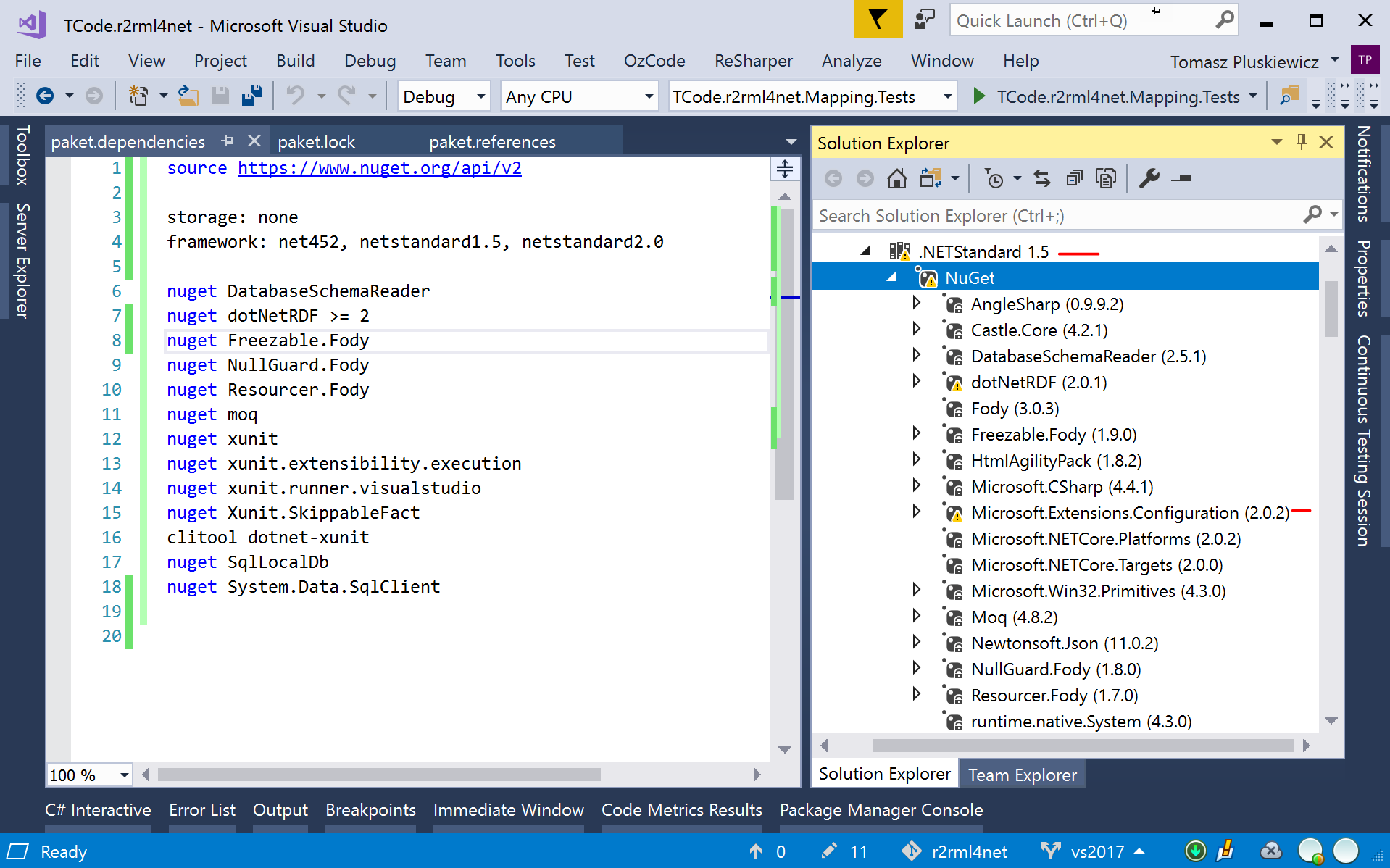Expand the AngleSharp (0.9.9.2) package
The width and height of the screenshot is (1390, 868).
pyautogui.click(x=917, y=303)
